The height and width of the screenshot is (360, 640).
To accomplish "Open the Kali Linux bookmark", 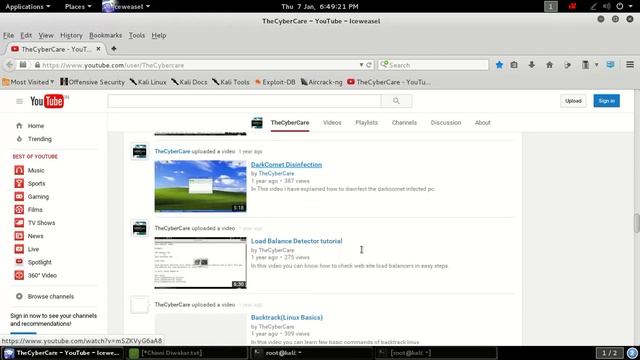I will pyautogui.click(x=148, y=82).
